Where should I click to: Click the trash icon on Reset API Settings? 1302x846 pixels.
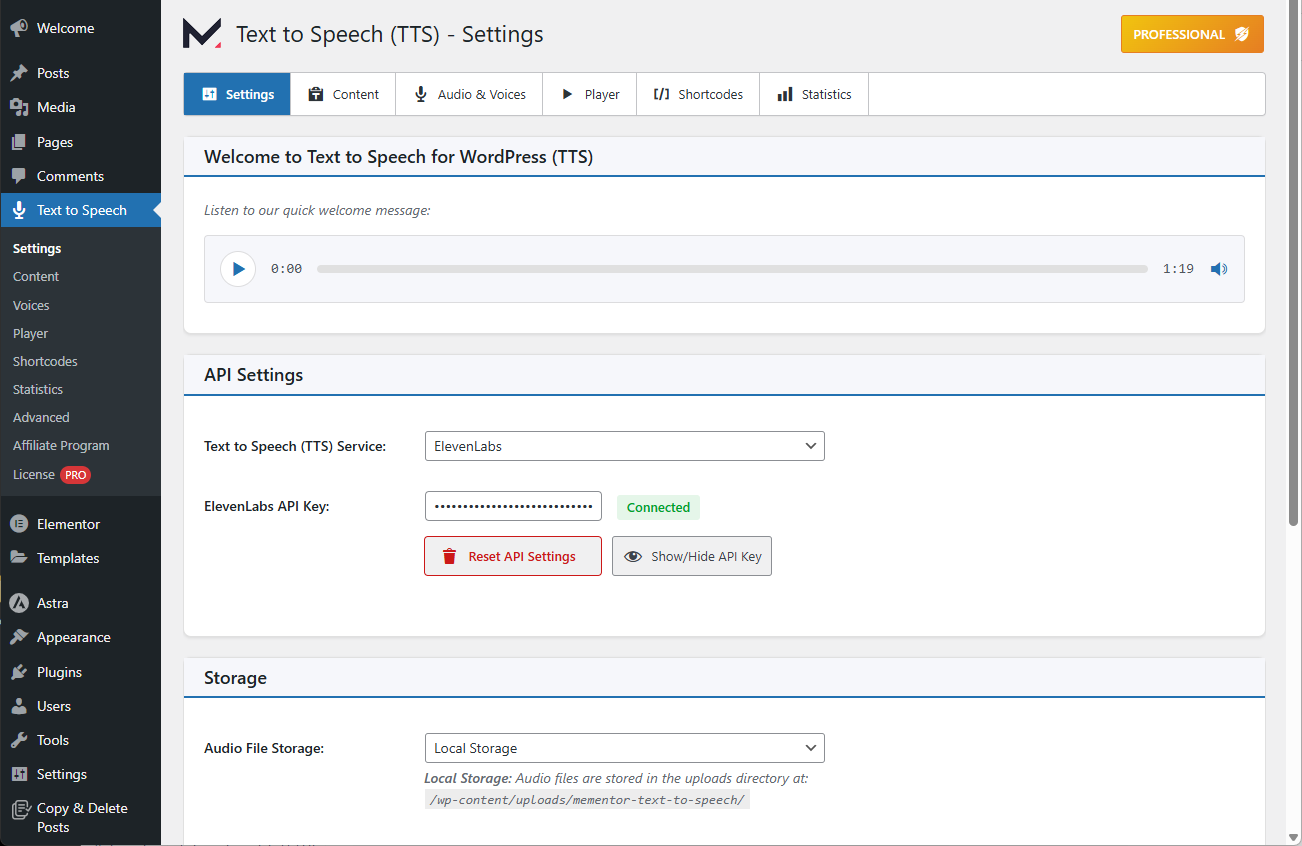tap(450, 556)
